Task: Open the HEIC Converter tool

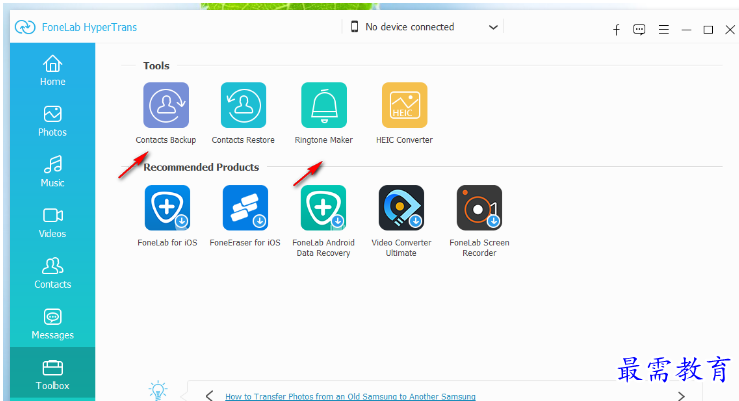Action: 404,105
